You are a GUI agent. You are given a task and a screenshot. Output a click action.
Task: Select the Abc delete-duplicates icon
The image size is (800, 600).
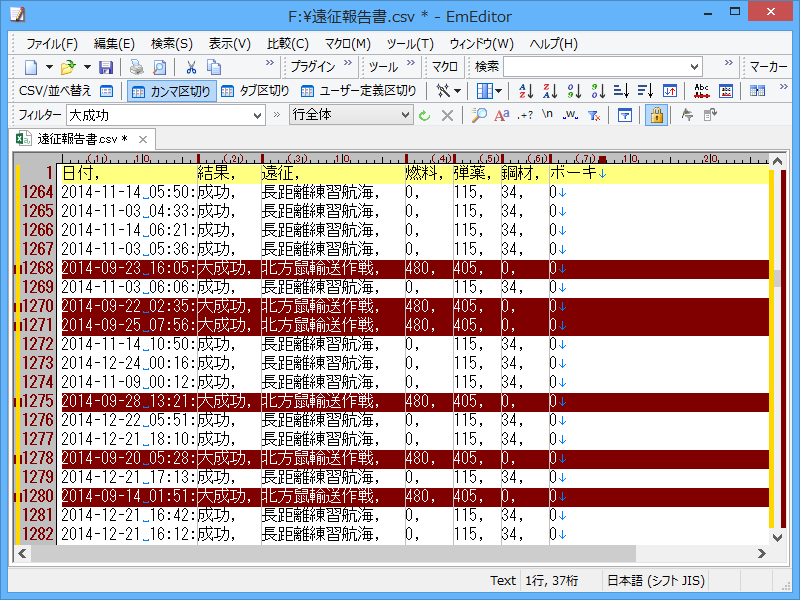(x=700, y=90)
